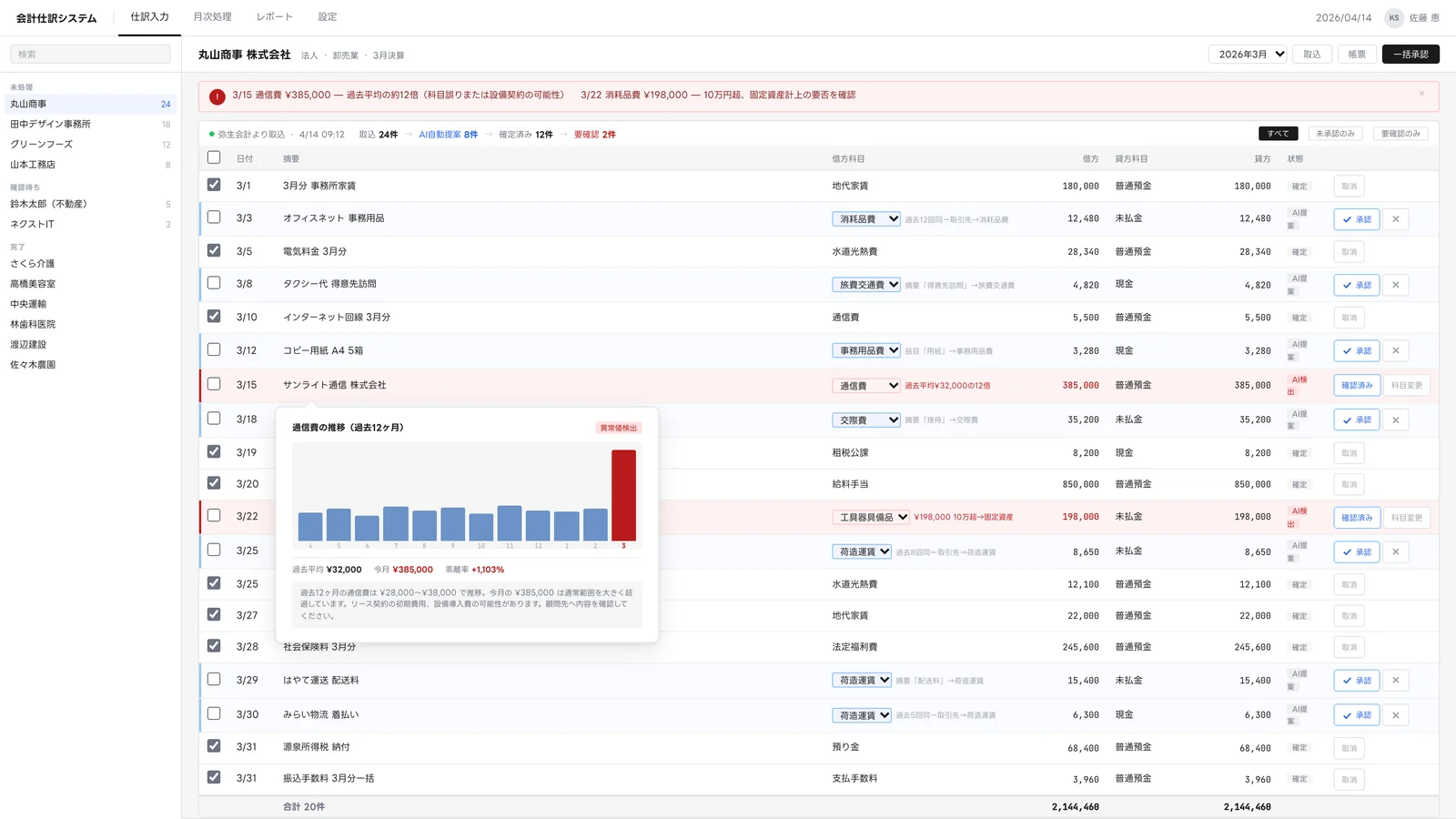Open the 帳票 button

click(1357, 55)
